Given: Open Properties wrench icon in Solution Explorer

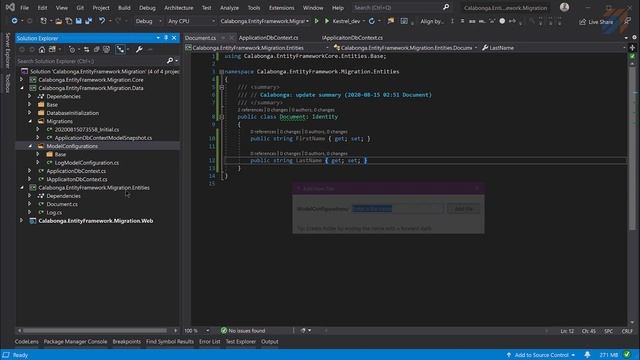Looking at the screenshot, I should tap(139, 49).
